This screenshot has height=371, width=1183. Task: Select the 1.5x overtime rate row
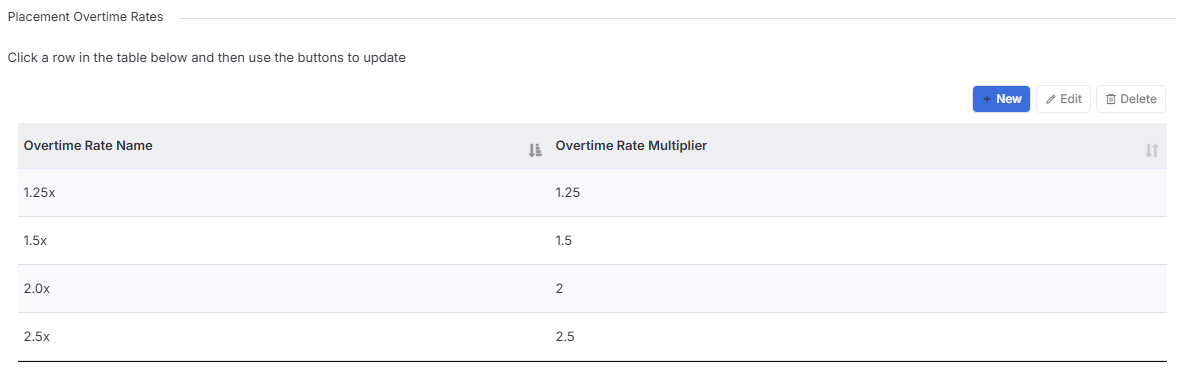[x=592, y=241]
